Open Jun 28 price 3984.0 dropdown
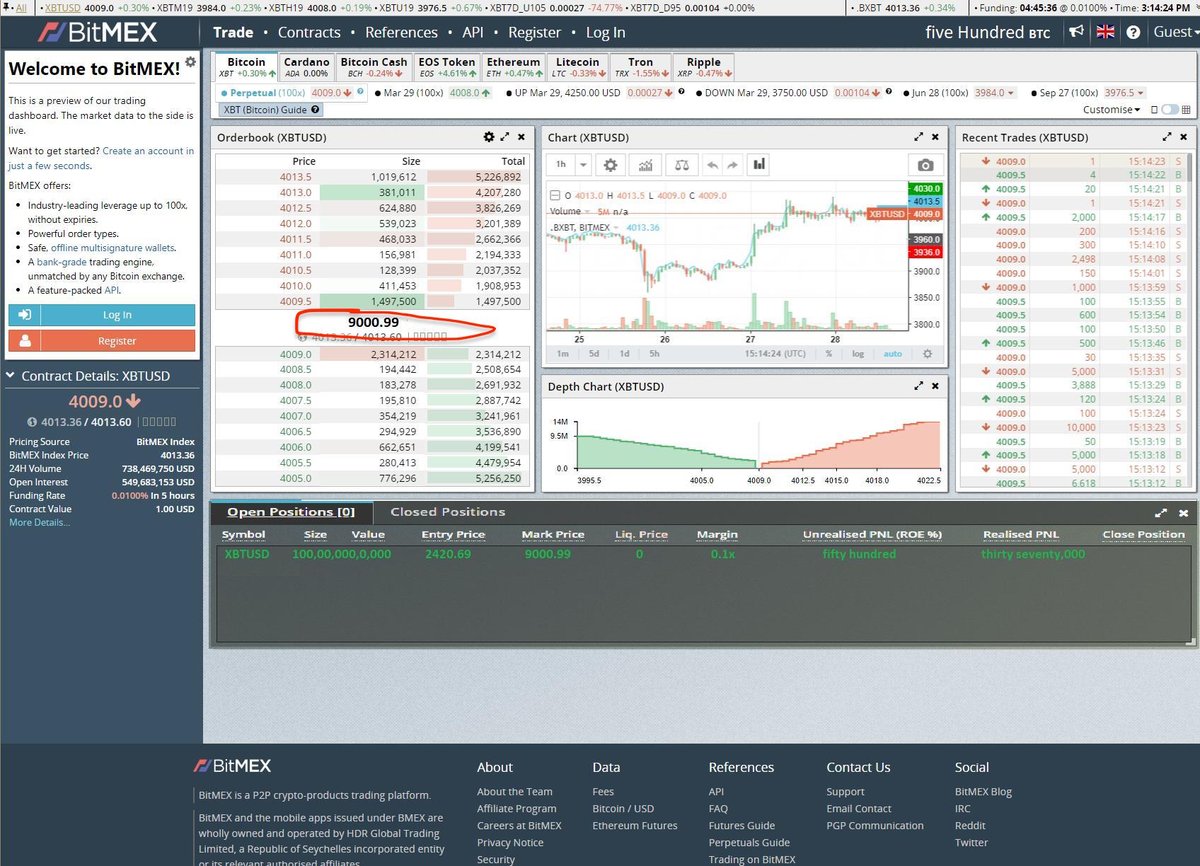Screen dimensions: 1200x866 click(x=995, y=93)
